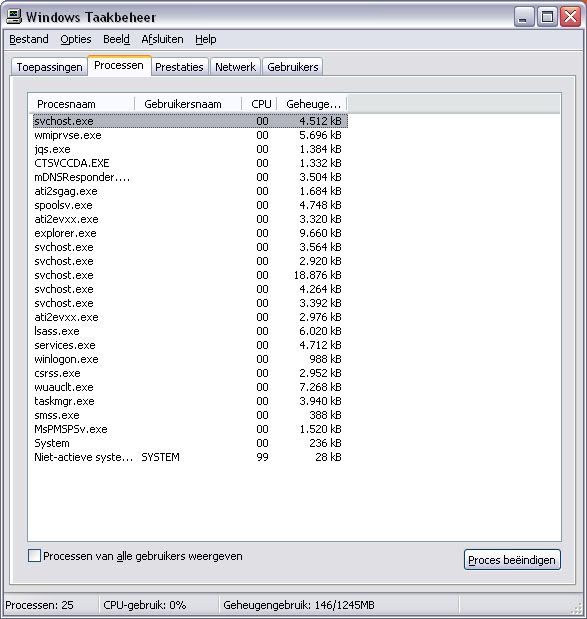Enable Processen van alle gebruikers weergeven

point(34,555)
